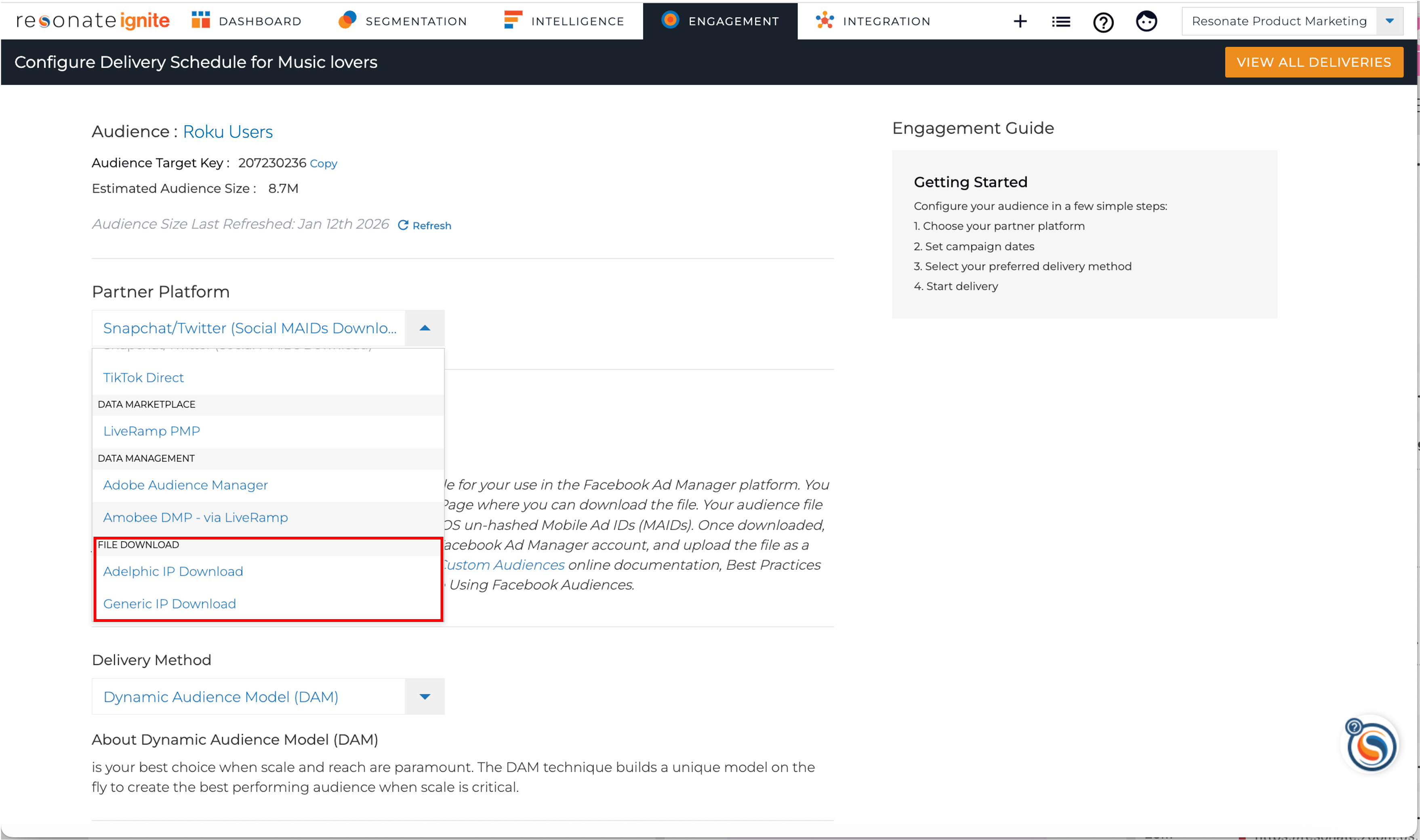
Task: Select Adobe Audience Manager option
Action: (x=268, y=485)
